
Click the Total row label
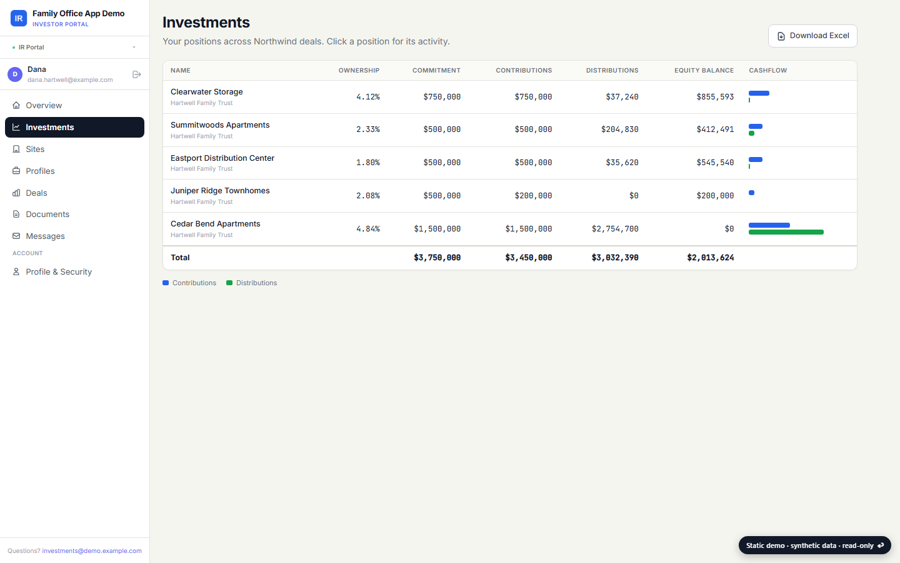click(180, 258)
